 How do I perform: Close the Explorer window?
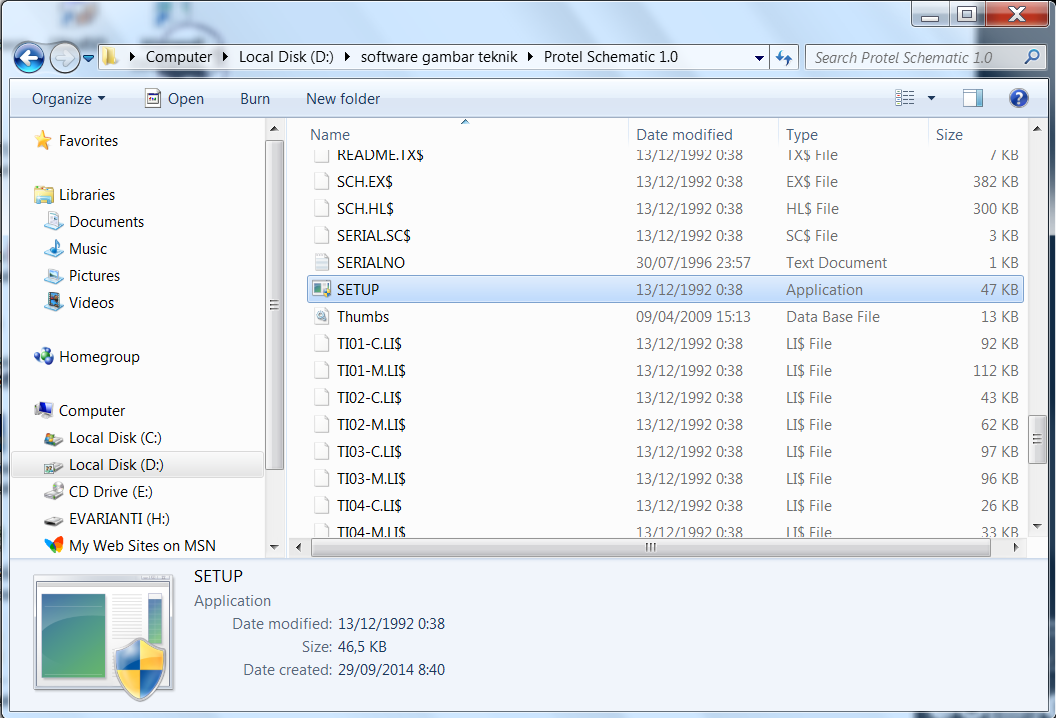point(1016,14)
